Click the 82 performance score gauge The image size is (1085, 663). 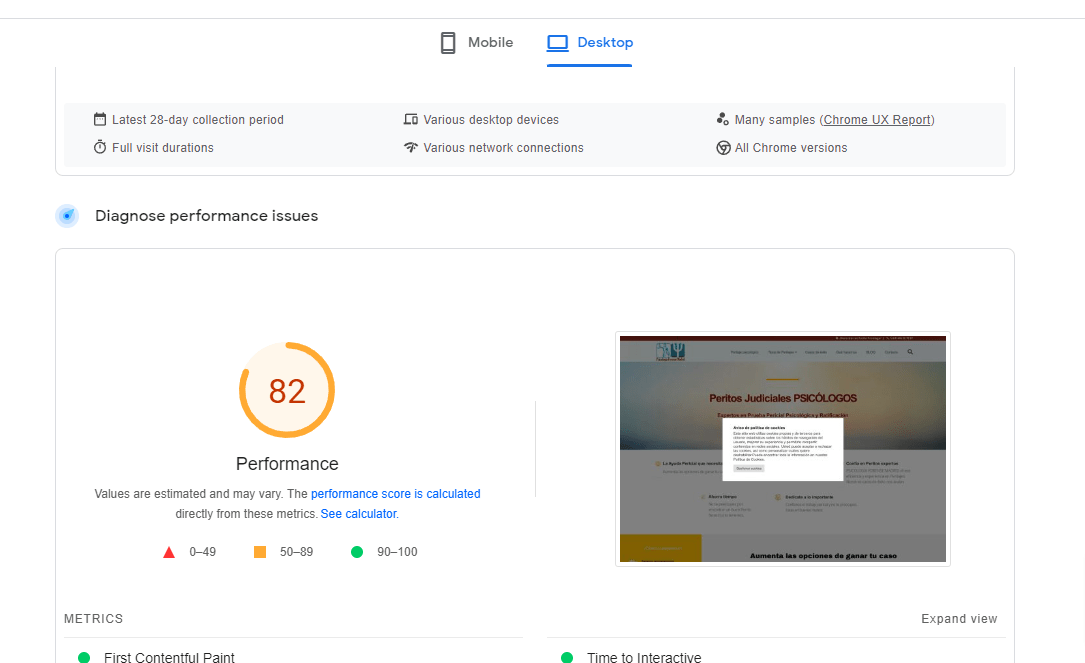click(287, 390)
